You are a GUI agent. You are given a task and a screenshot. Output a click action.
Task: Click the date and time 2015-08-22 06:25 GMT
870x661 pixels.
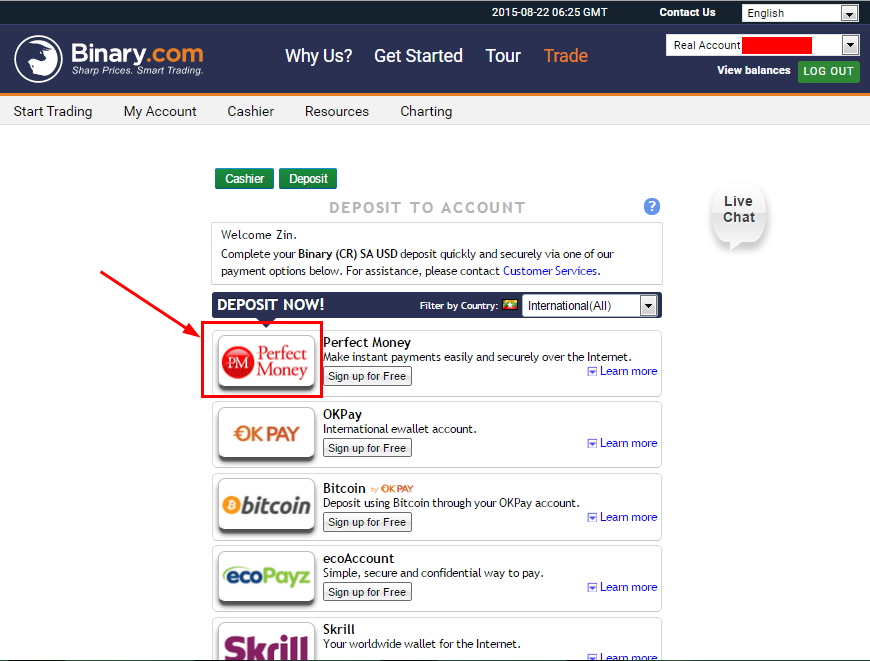coord(549,12)
